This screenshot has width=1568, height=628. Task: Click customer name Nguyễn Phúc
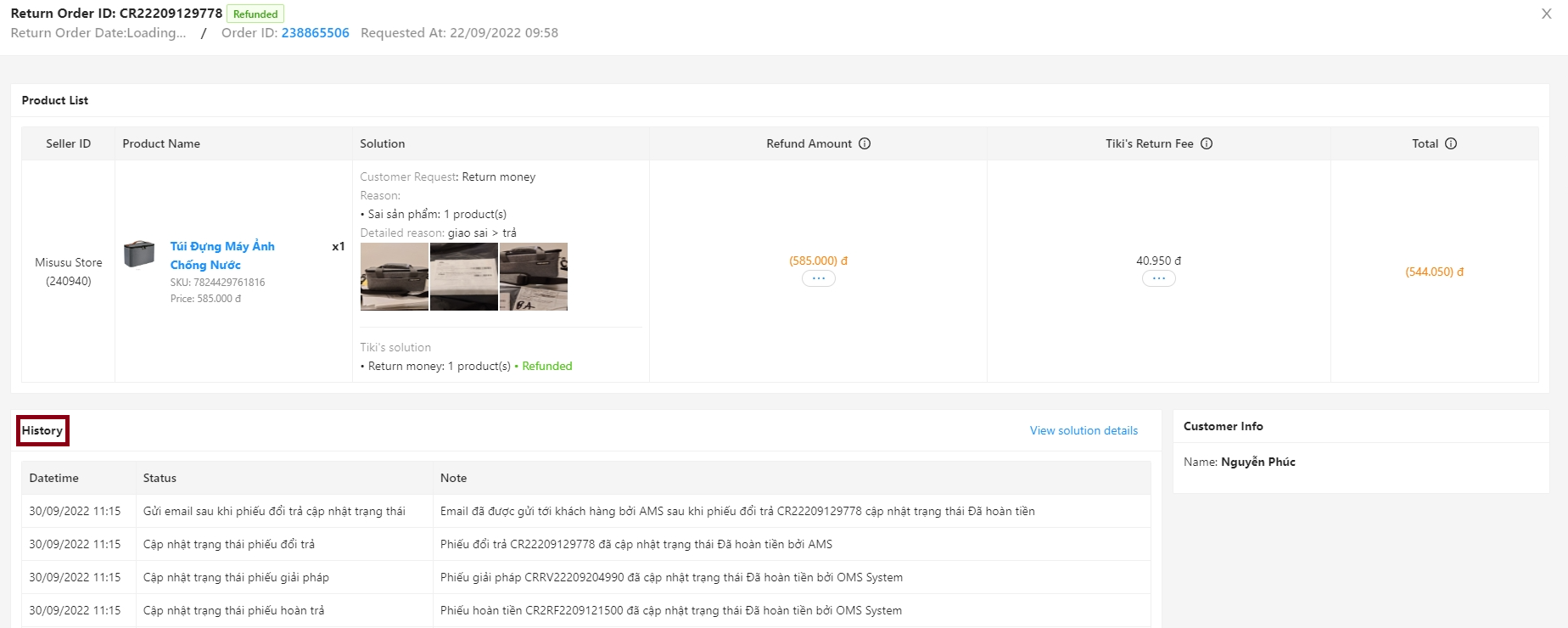(x=1258, y=462)
